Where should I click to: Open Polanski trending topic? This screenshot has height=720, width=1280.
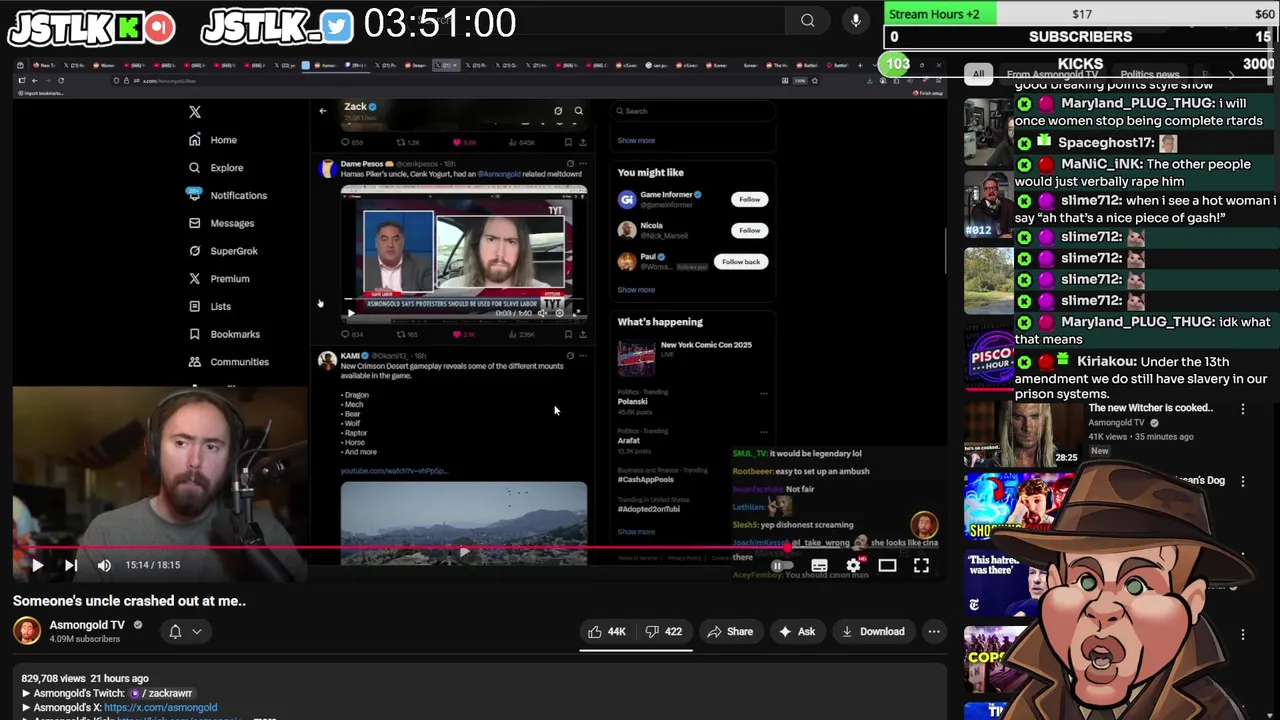tap(632, 401)
